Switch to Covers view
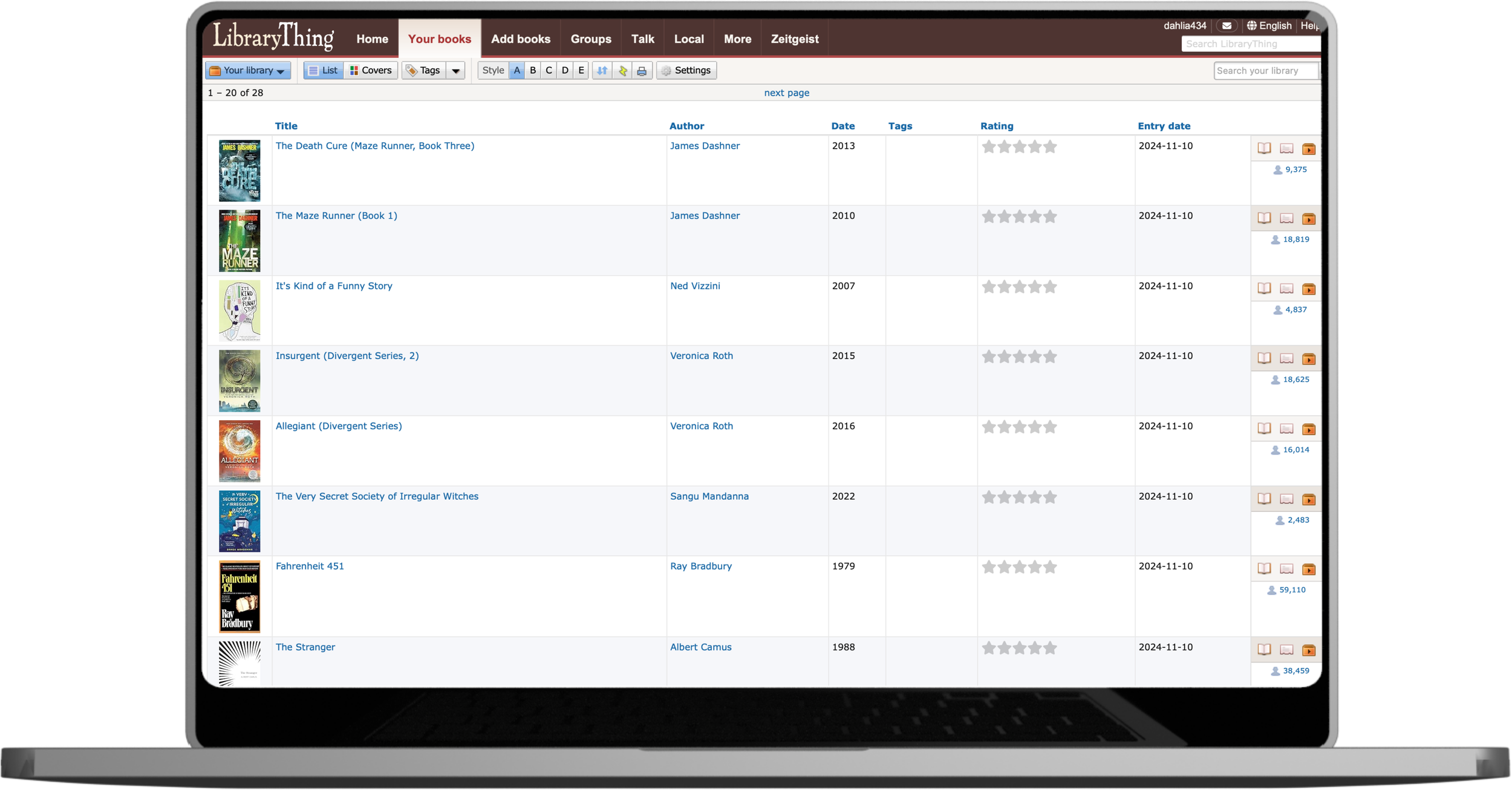1512x790 pixels. [x=371, y=71]
